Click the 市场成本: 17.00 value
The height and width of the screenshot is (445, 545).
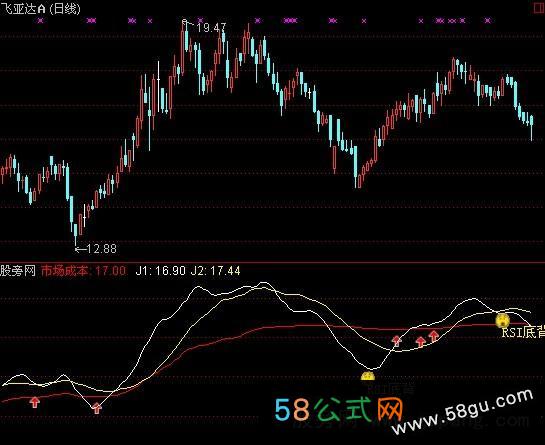point(83,270)
